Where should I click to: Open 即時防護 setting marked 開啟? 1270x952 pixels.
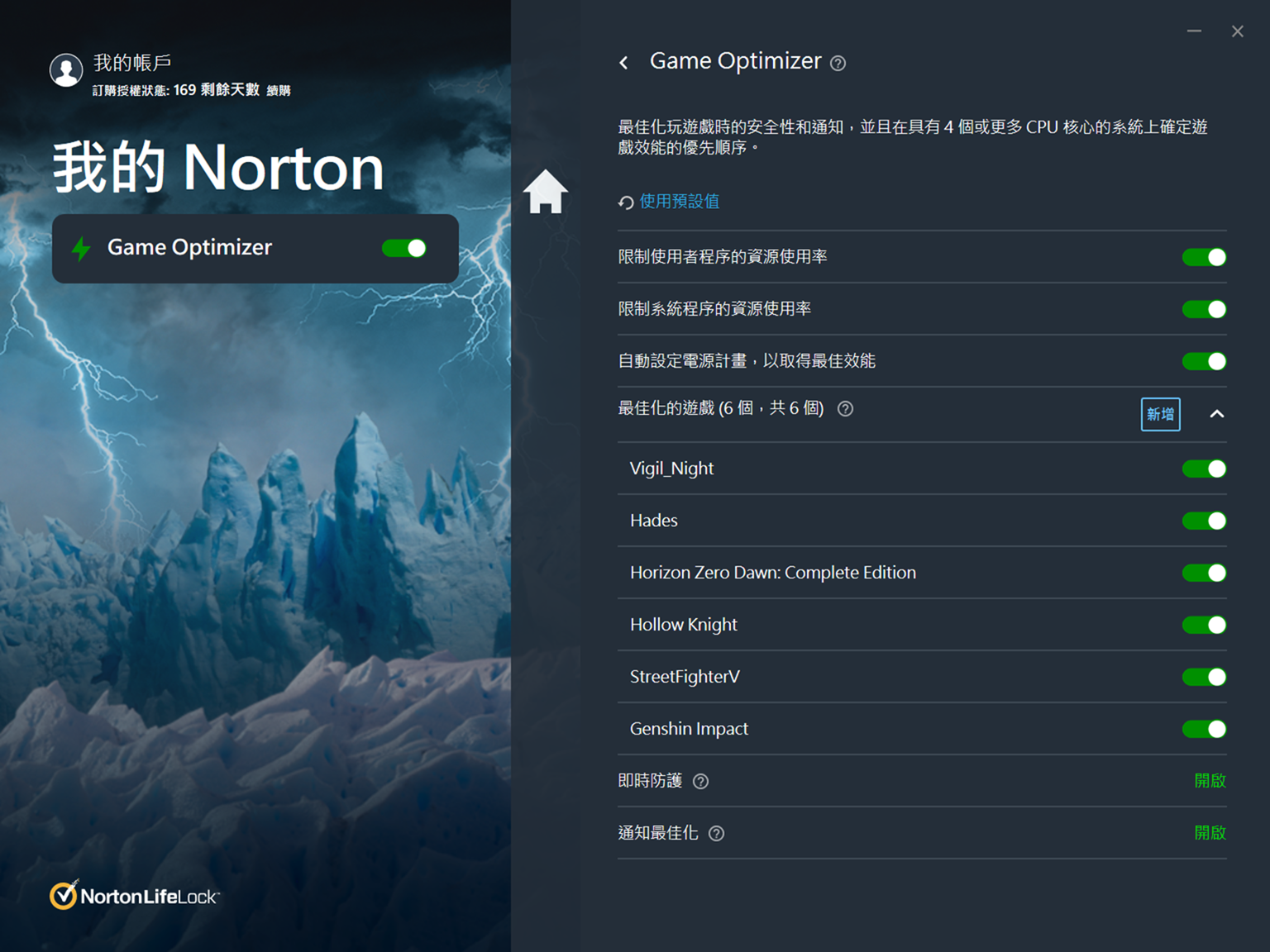(1210, 781)
